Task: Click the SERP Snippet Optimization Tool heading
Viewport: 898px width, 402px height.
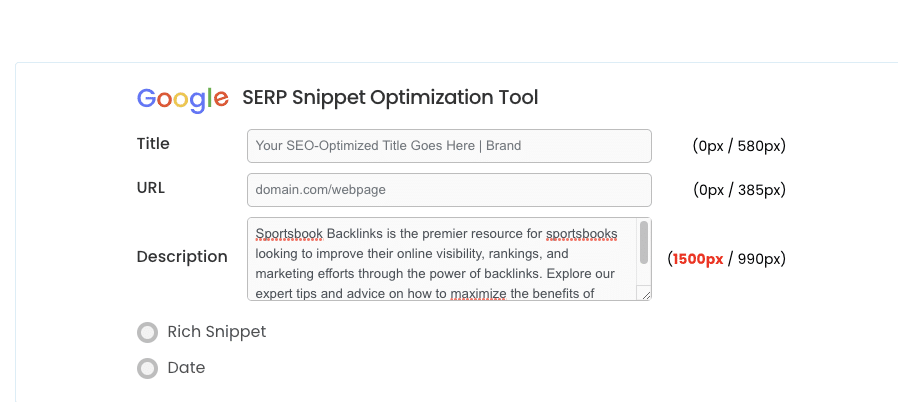Action: 390,98
